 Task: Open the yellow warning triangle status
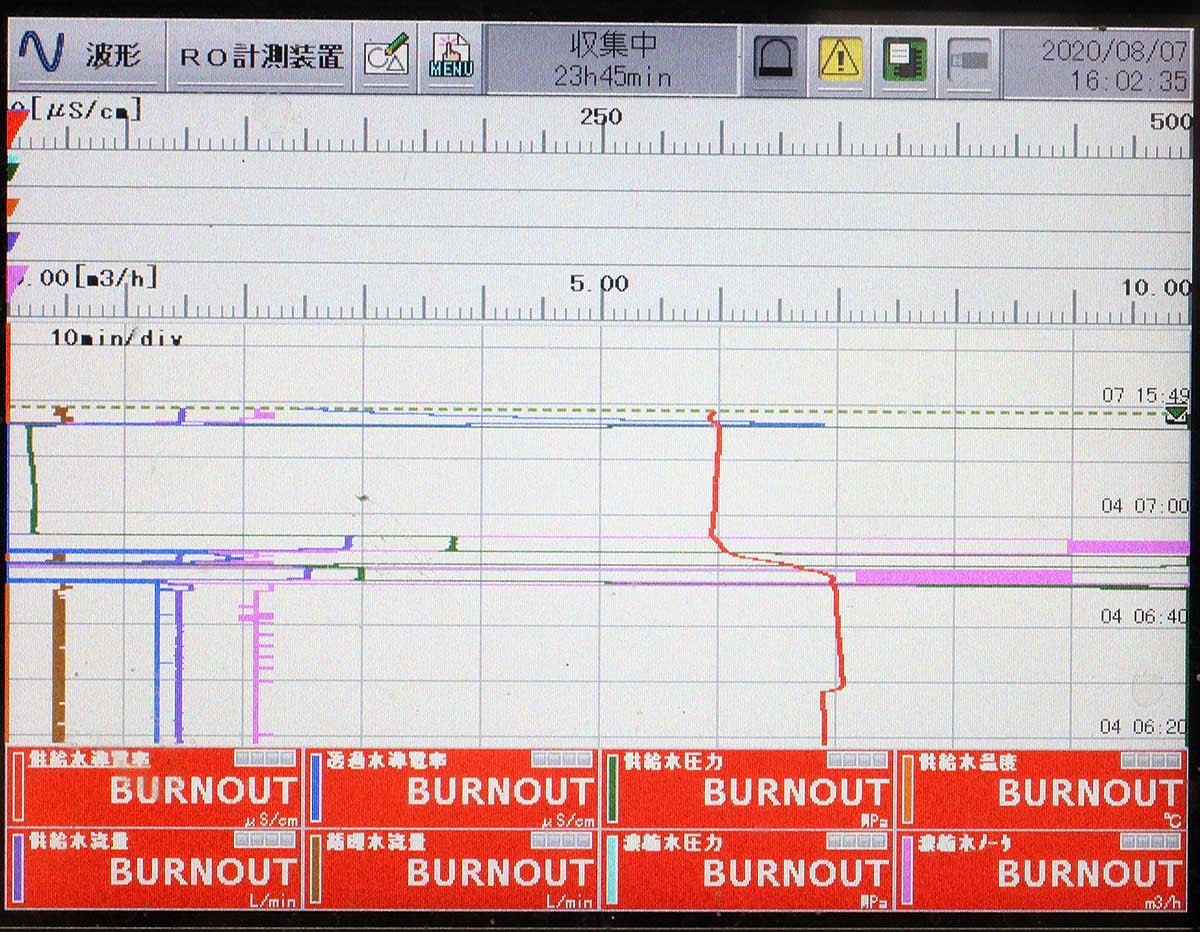pos(840,58)
